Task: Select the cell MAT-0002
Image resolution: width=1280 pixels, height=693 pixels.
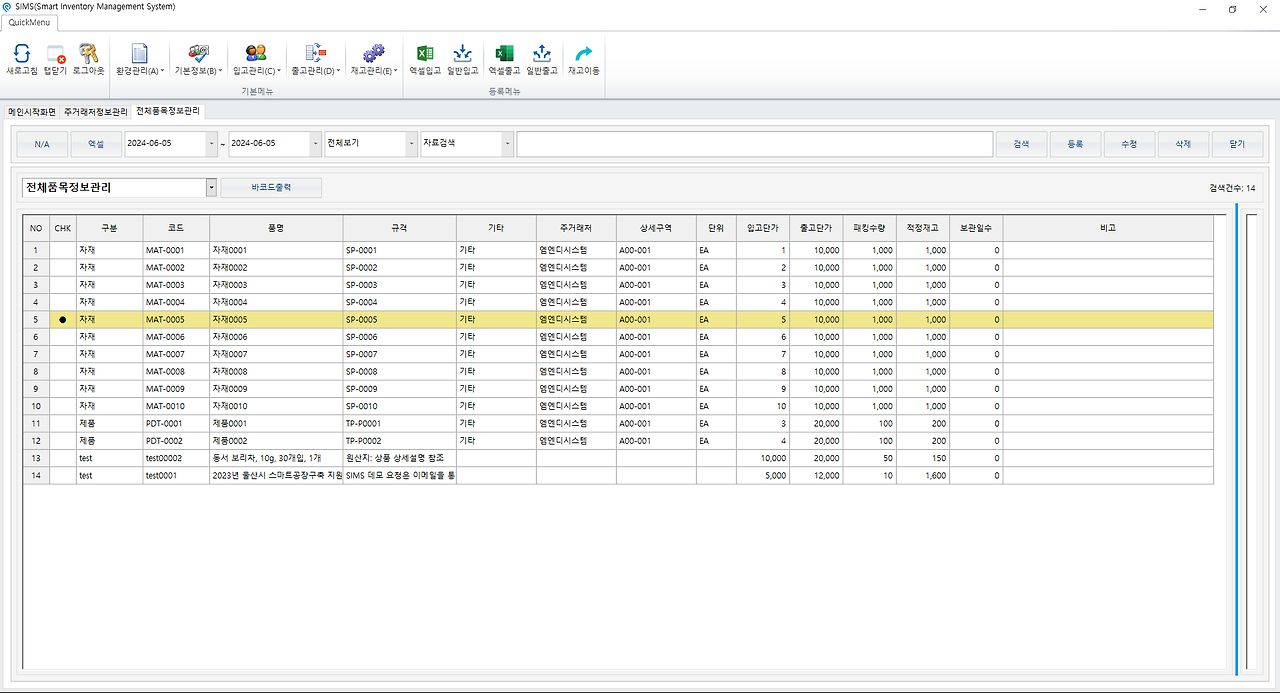Action: point(176,268)
